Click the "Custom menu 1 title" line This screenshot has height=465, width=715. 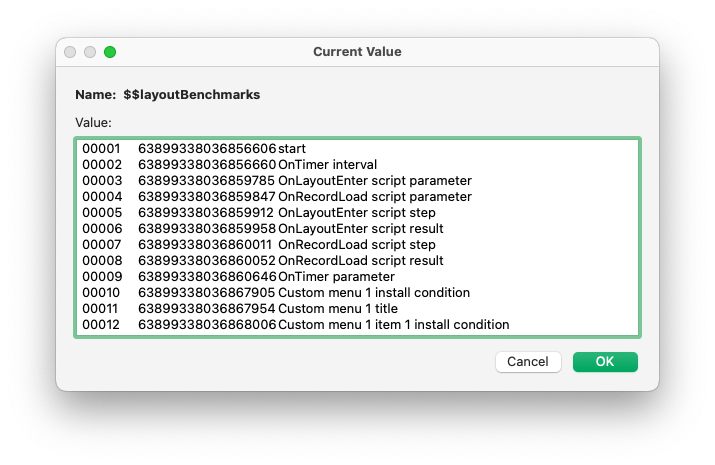[x=340, y=308]
